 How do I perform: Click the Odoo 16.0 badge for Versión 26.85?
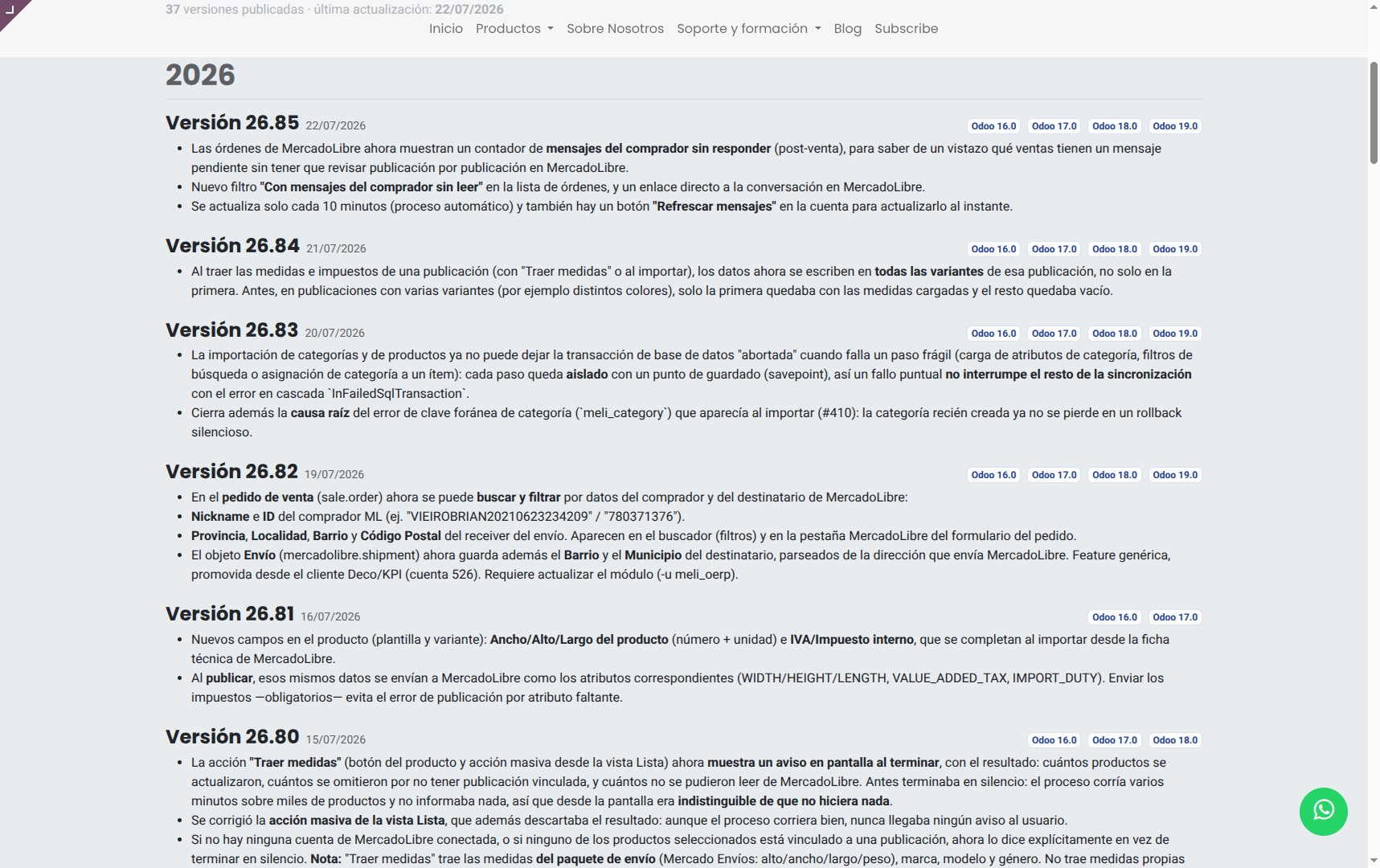[993, 126]
